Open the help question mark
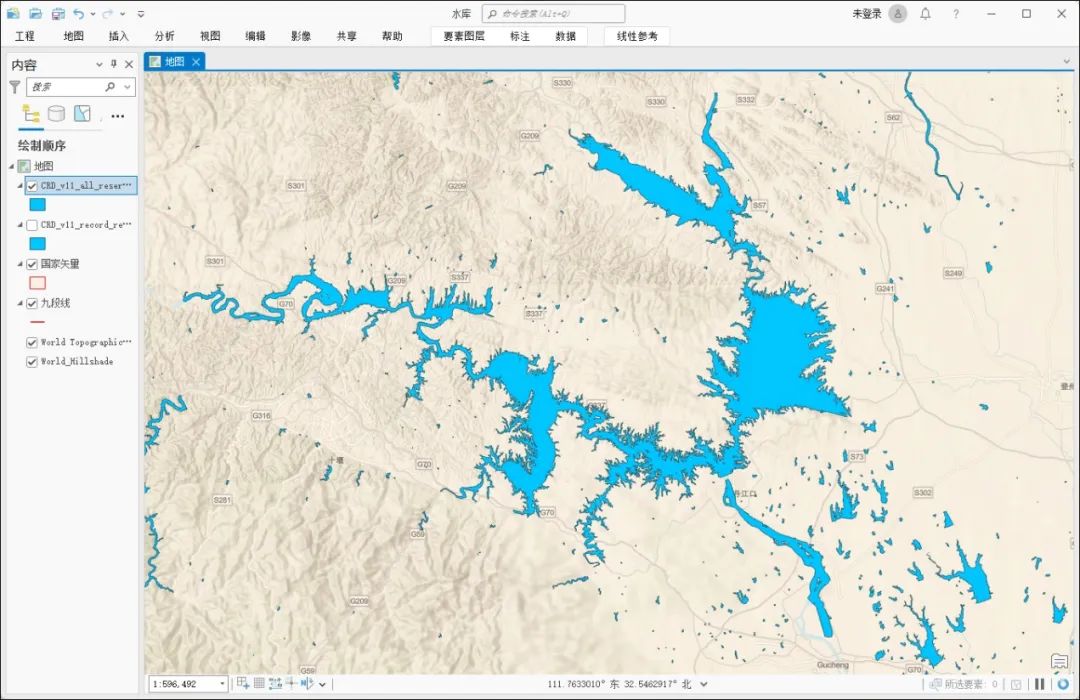This screenshot has height=700, width=1080. click(955, 14)
